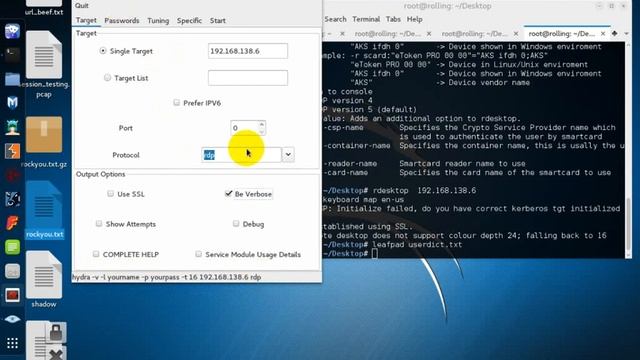Switch to the third root@rolling terminal tab
The height and width of the screenshot is (360, 640).
click(x=475, y=33)
